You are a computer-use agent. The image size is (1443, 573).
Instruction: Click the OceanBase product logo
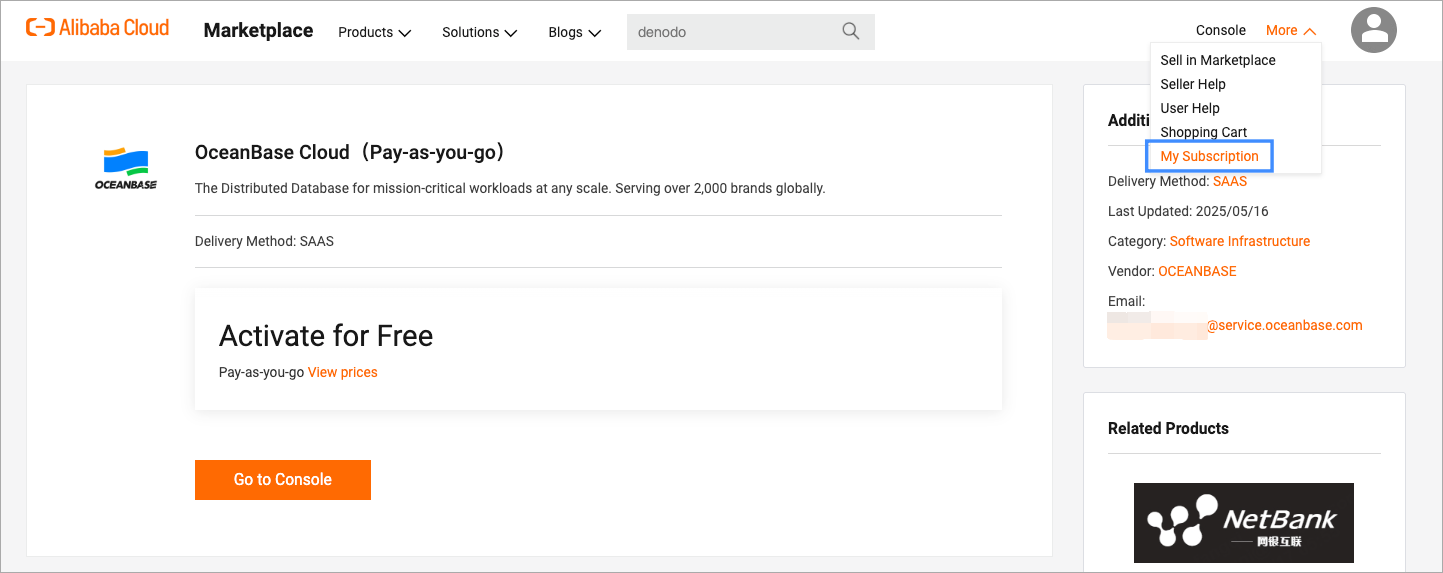click(x=126, y=169)
